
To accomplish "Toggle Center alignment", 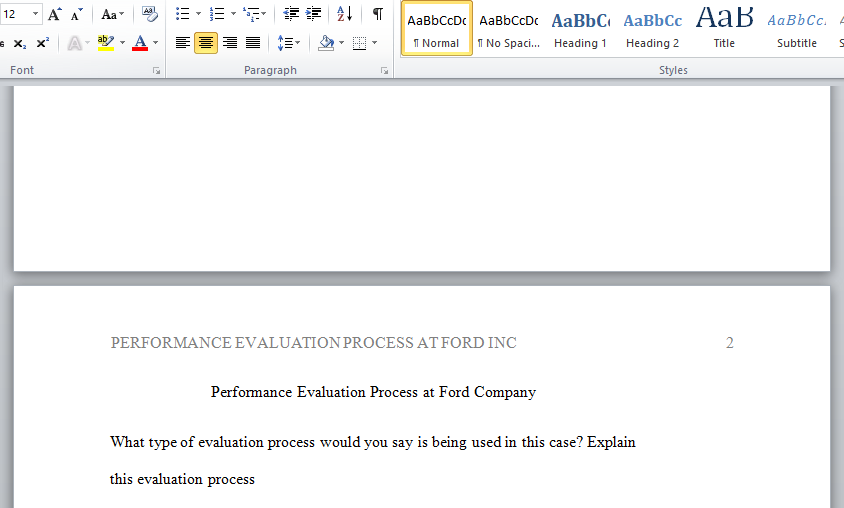I will point(206,43).
